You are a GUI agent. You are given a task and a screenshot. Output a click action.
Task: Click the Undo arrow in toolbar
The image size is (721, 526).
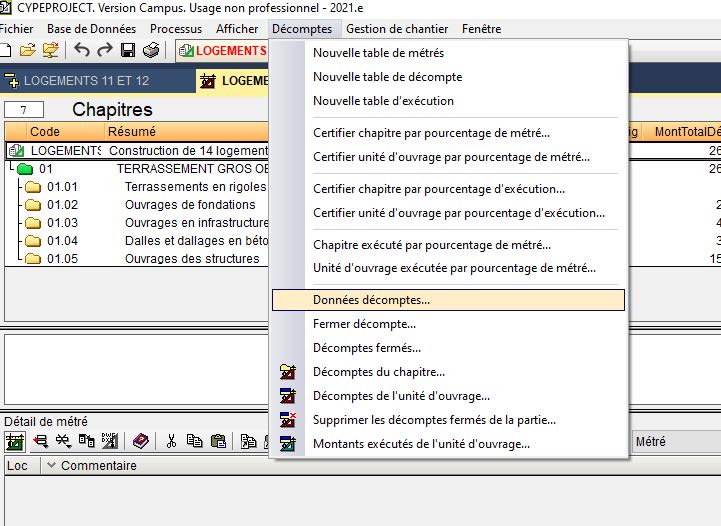click(82, 50)
